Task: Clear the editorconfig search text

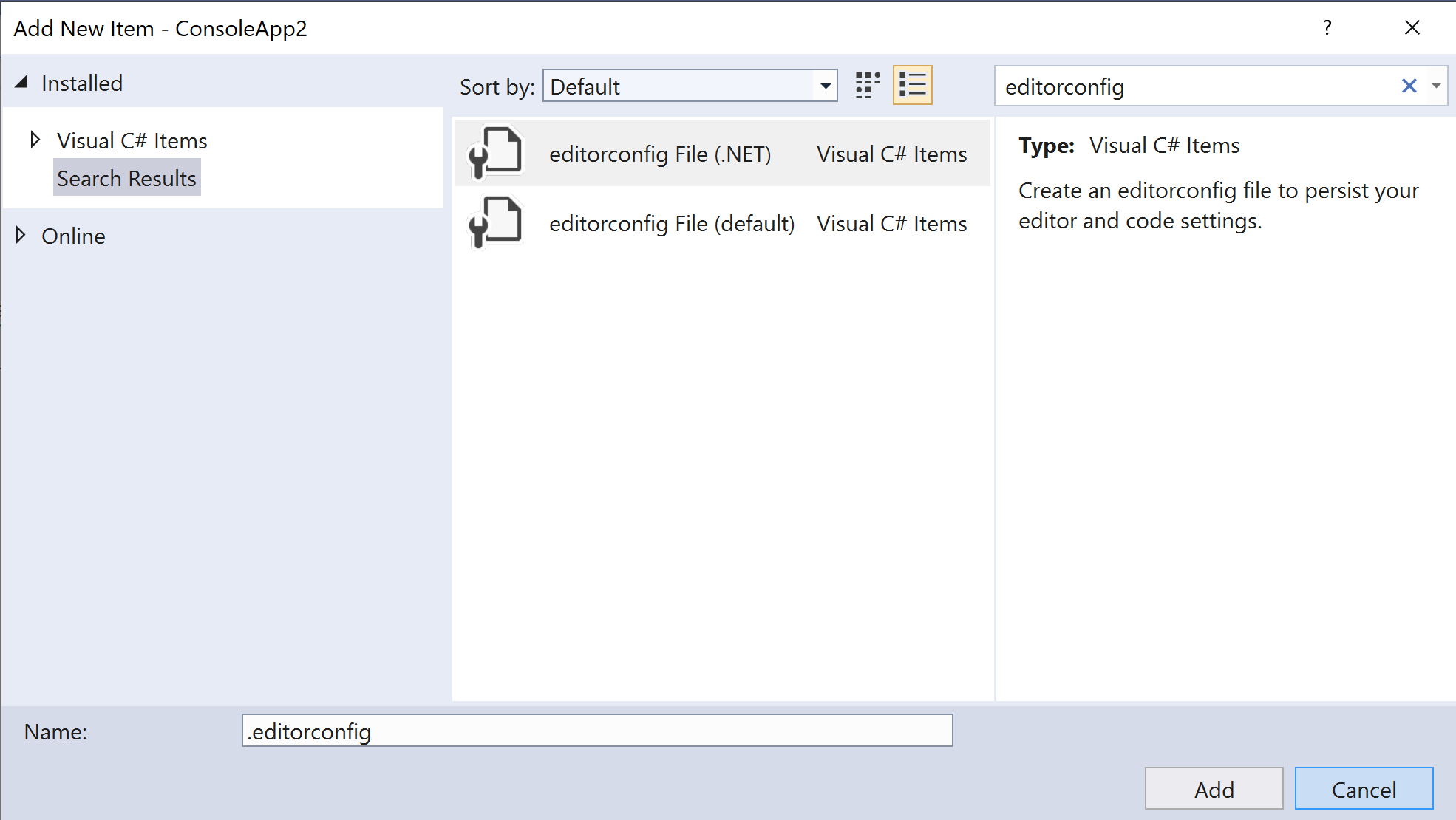Action: (1409, 86)
